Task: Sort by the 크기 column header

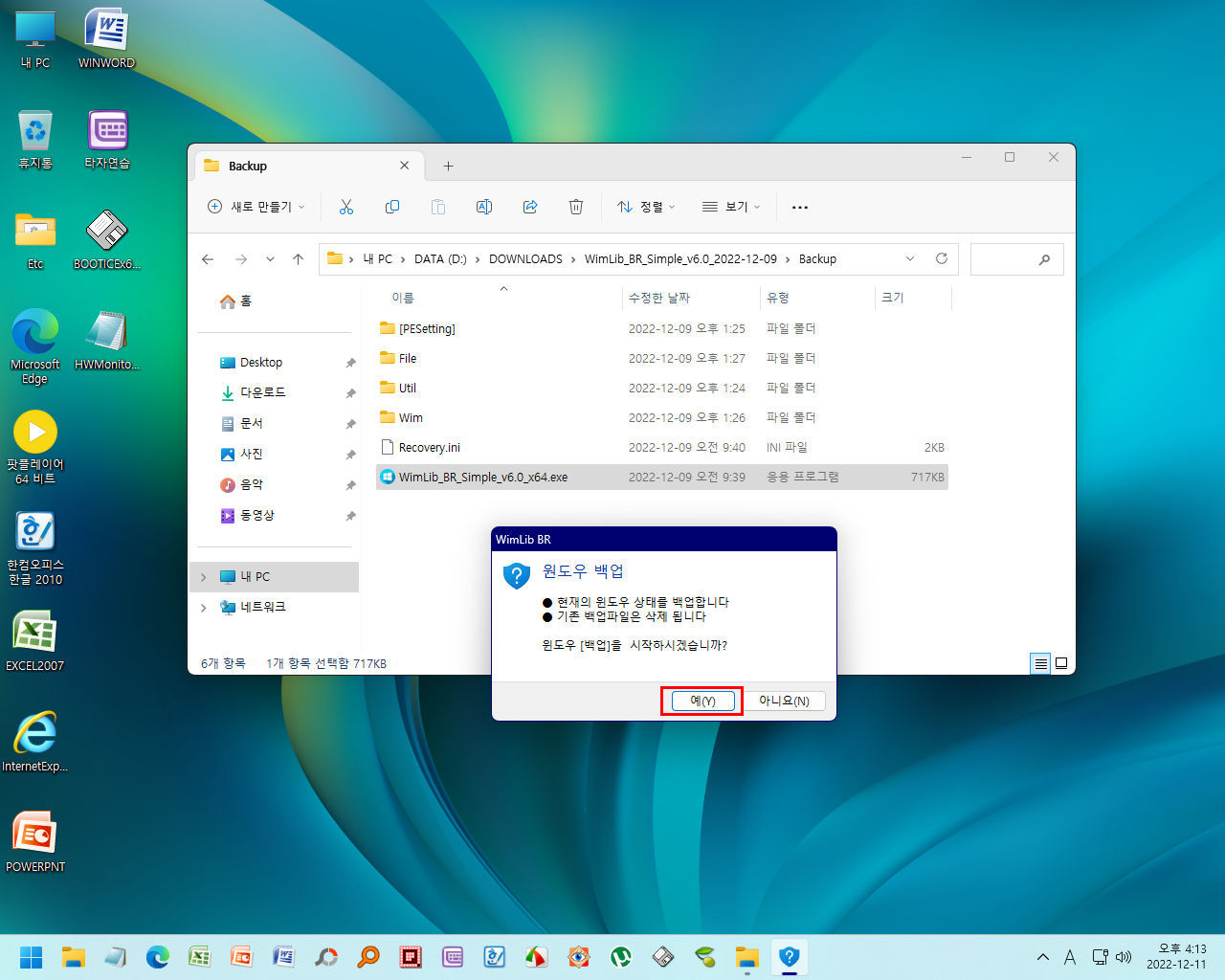Action: [x=913, y=298]
